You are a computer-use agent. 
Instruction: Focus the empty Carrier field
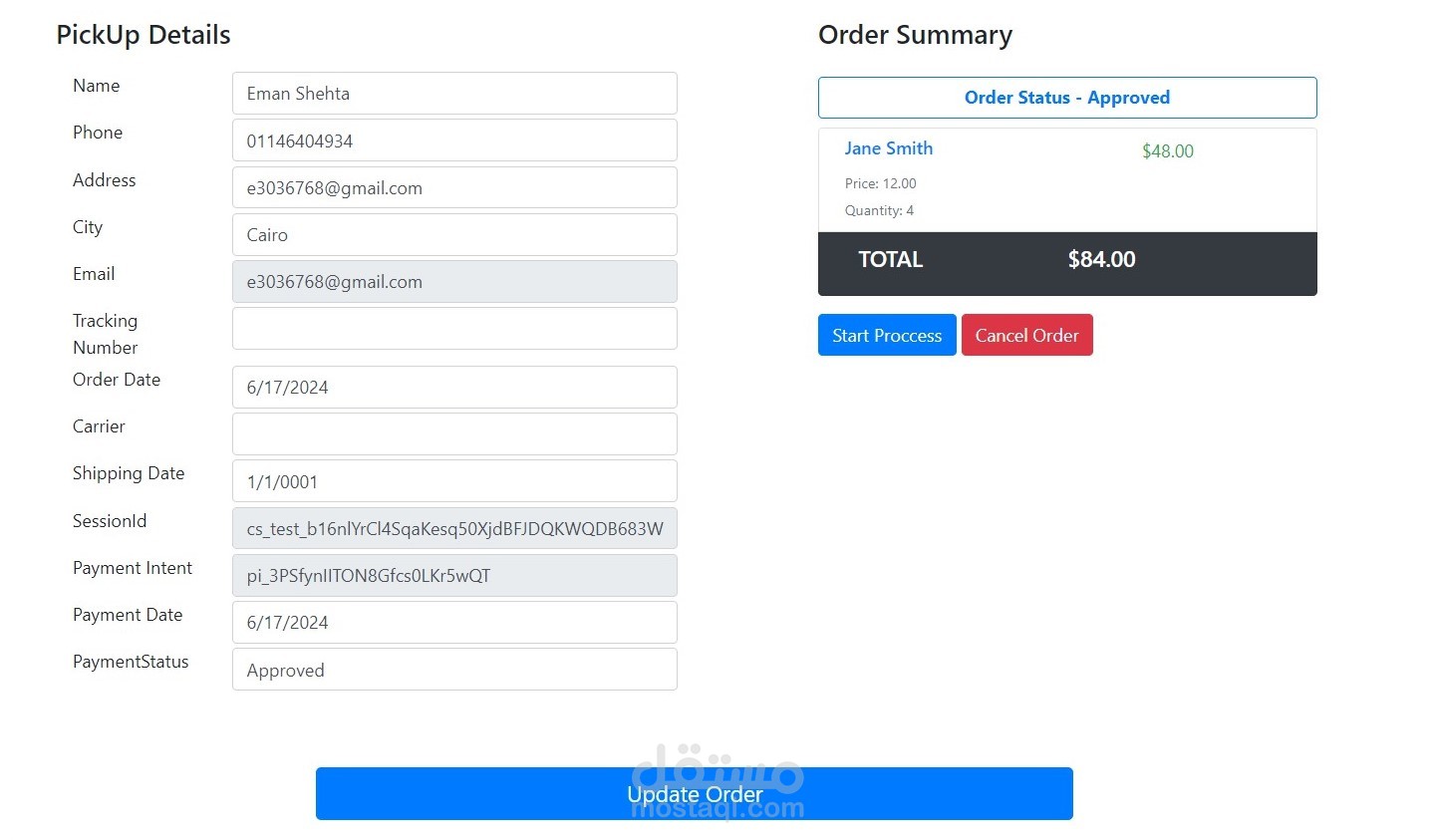pos(454,433)
